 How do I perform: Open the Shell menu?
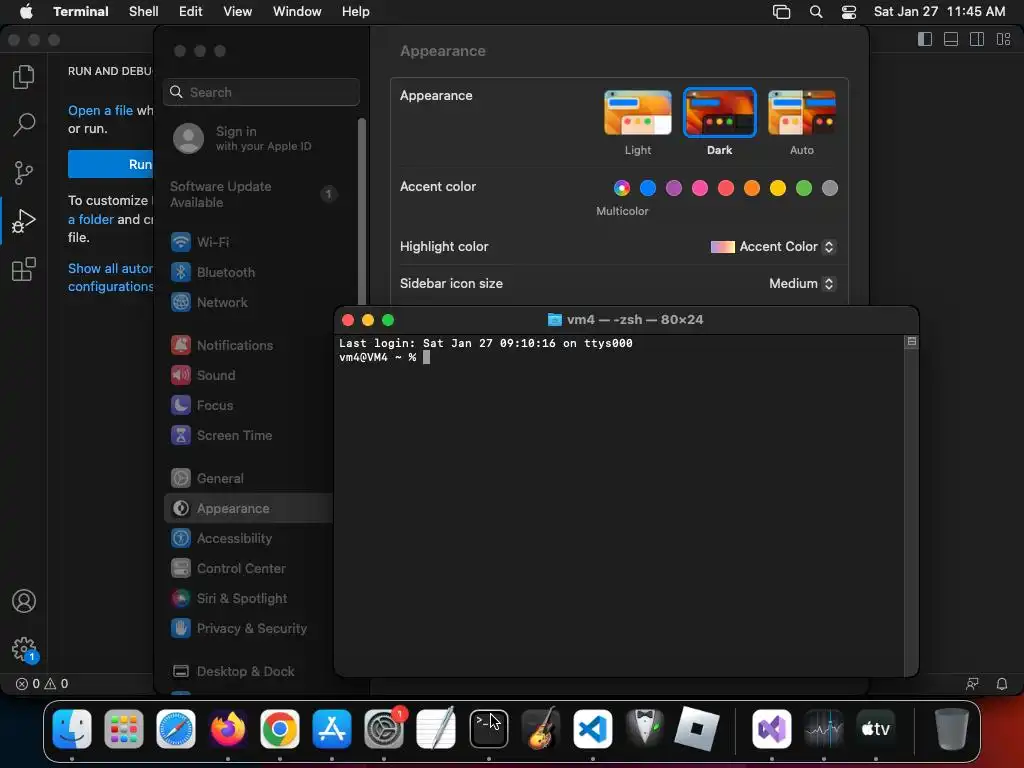tap(144, 12)
